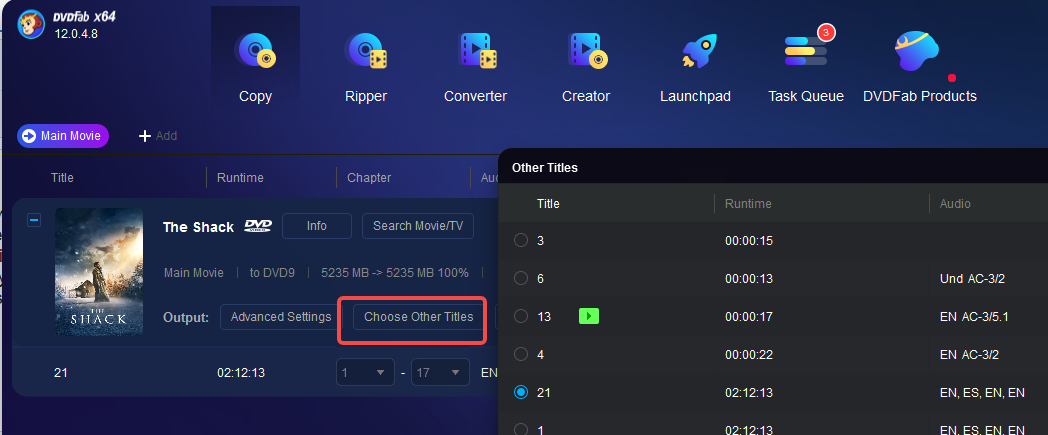Screen dimensions: 1048x435
Task: Click Und AC-3/2 audio of title 6
Action: tap(972, 279)
